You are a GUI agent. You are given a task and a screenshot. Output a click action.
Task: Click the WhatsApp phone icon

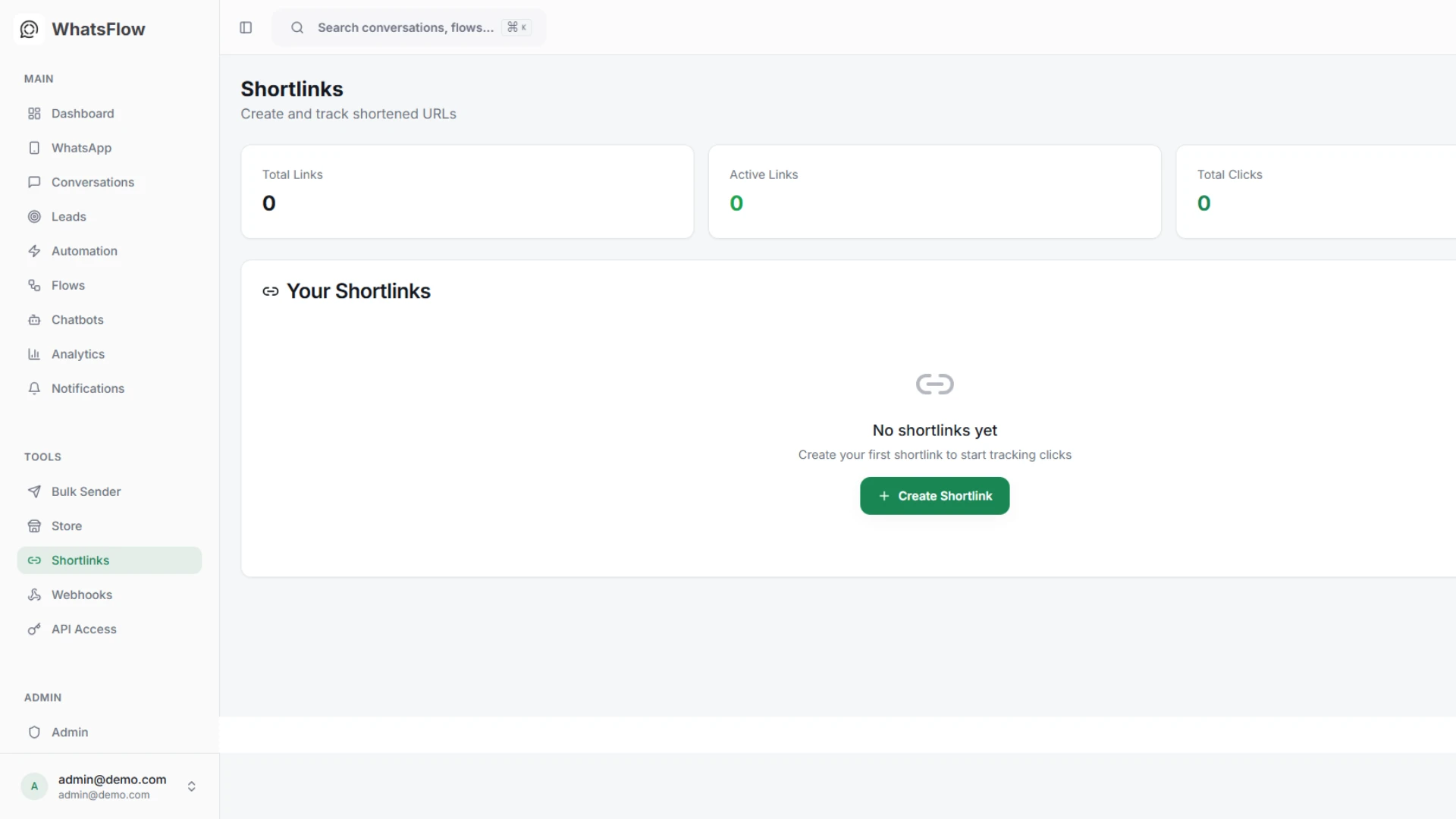click(34, 148)
